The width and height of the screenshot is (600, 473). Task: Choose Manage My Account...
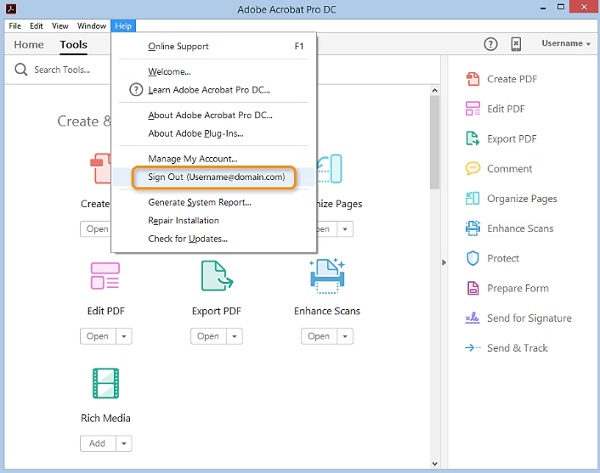click(x=214, y=159)
